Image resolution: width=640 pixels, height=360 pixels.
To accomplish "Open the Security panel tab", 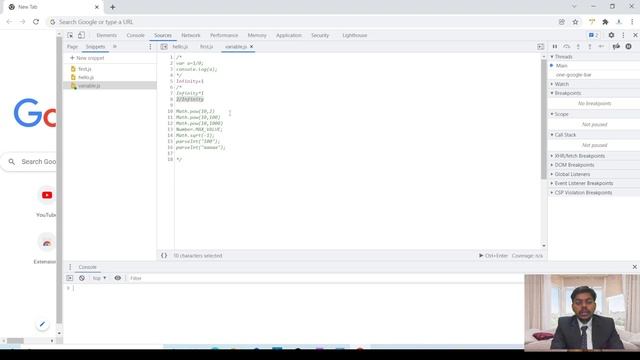I will [320, 36].
